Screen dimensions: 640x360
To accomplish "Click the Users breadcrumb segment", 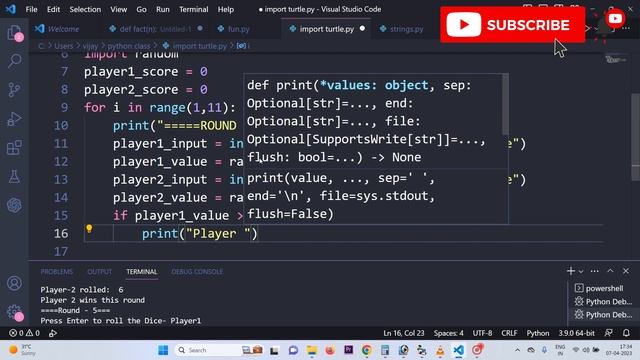I will pyautogui.click(x=64, y=46).
